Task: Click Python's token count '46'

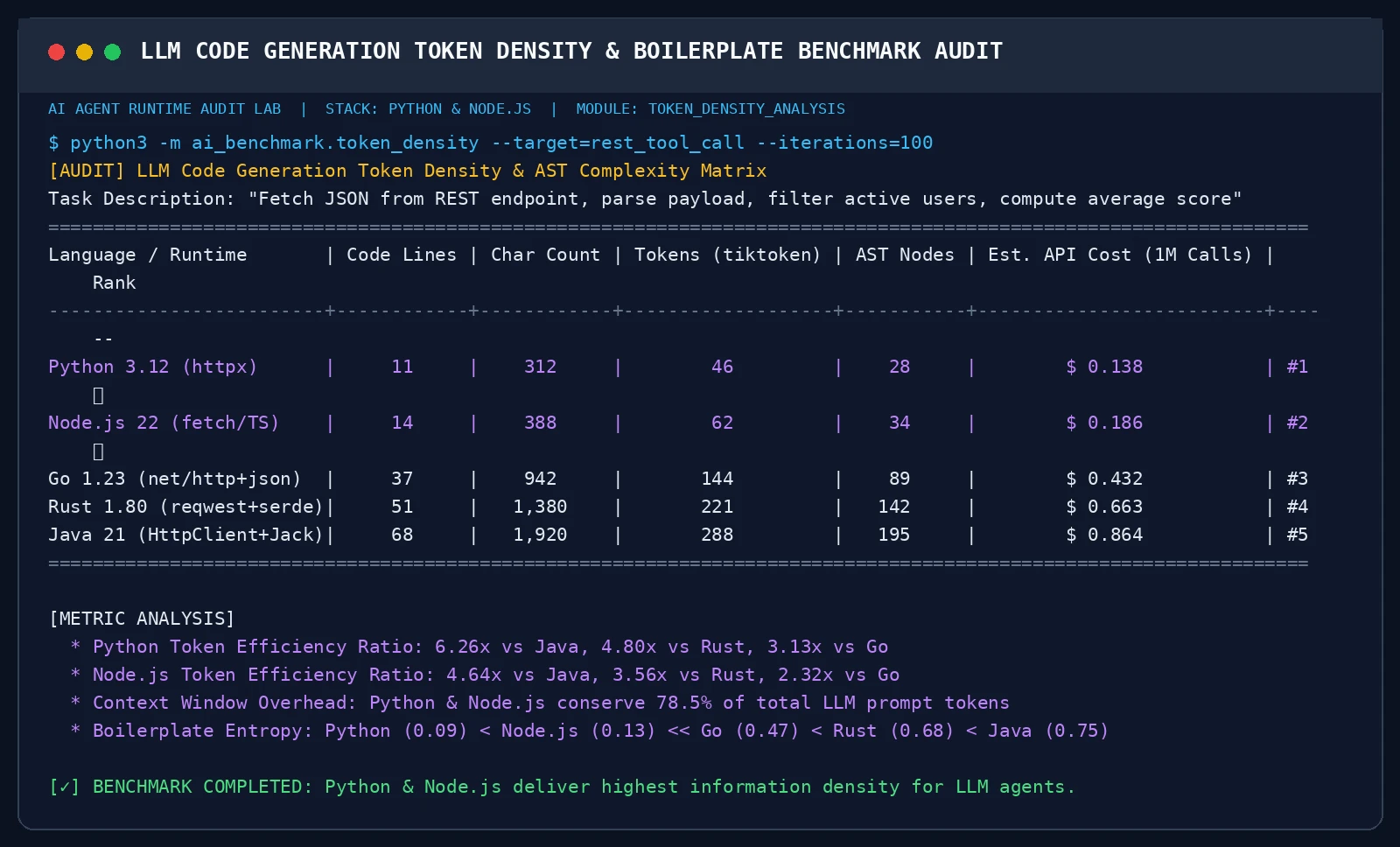Action: (x=723, y=367)
